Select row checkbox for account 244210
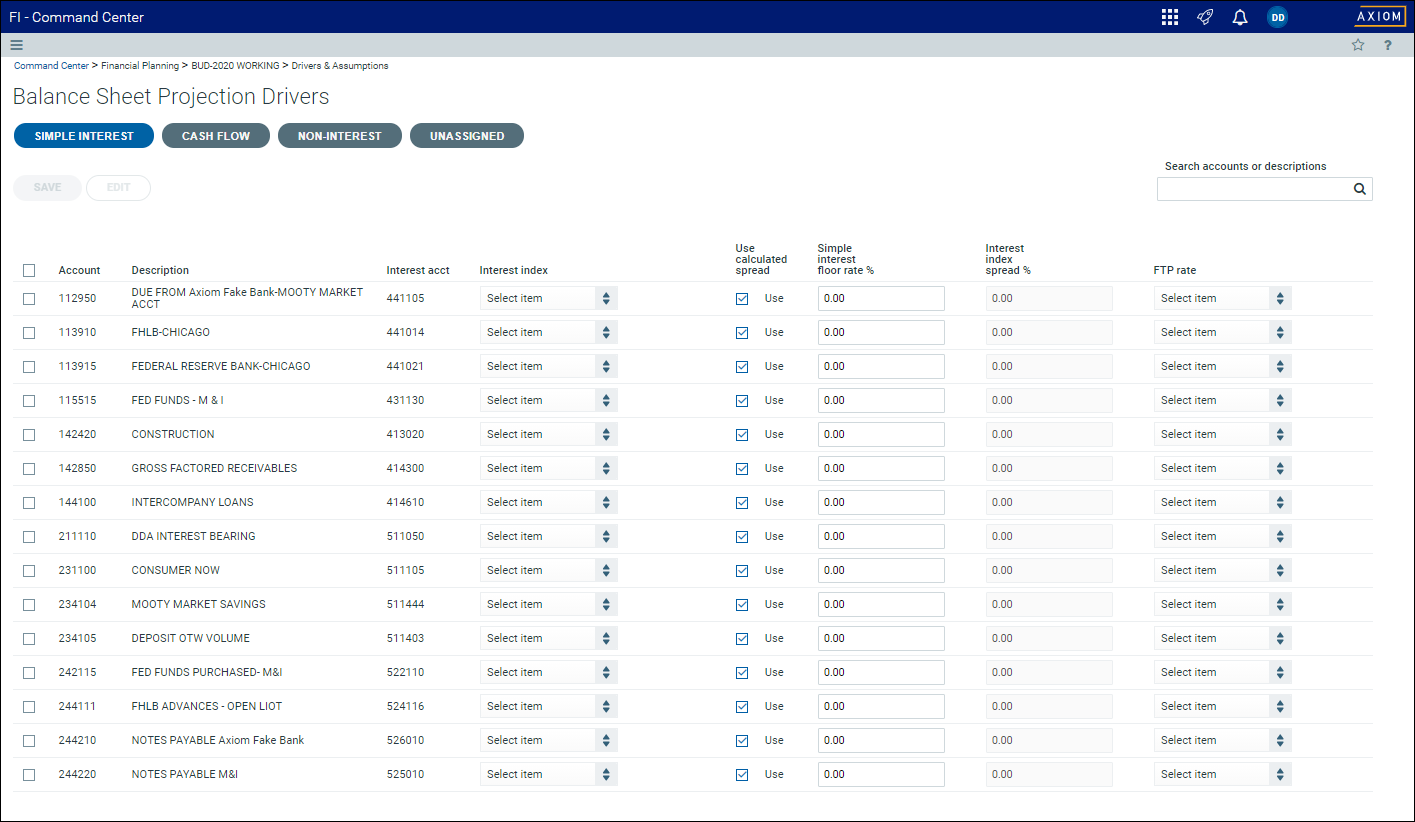 click(29, 740)
